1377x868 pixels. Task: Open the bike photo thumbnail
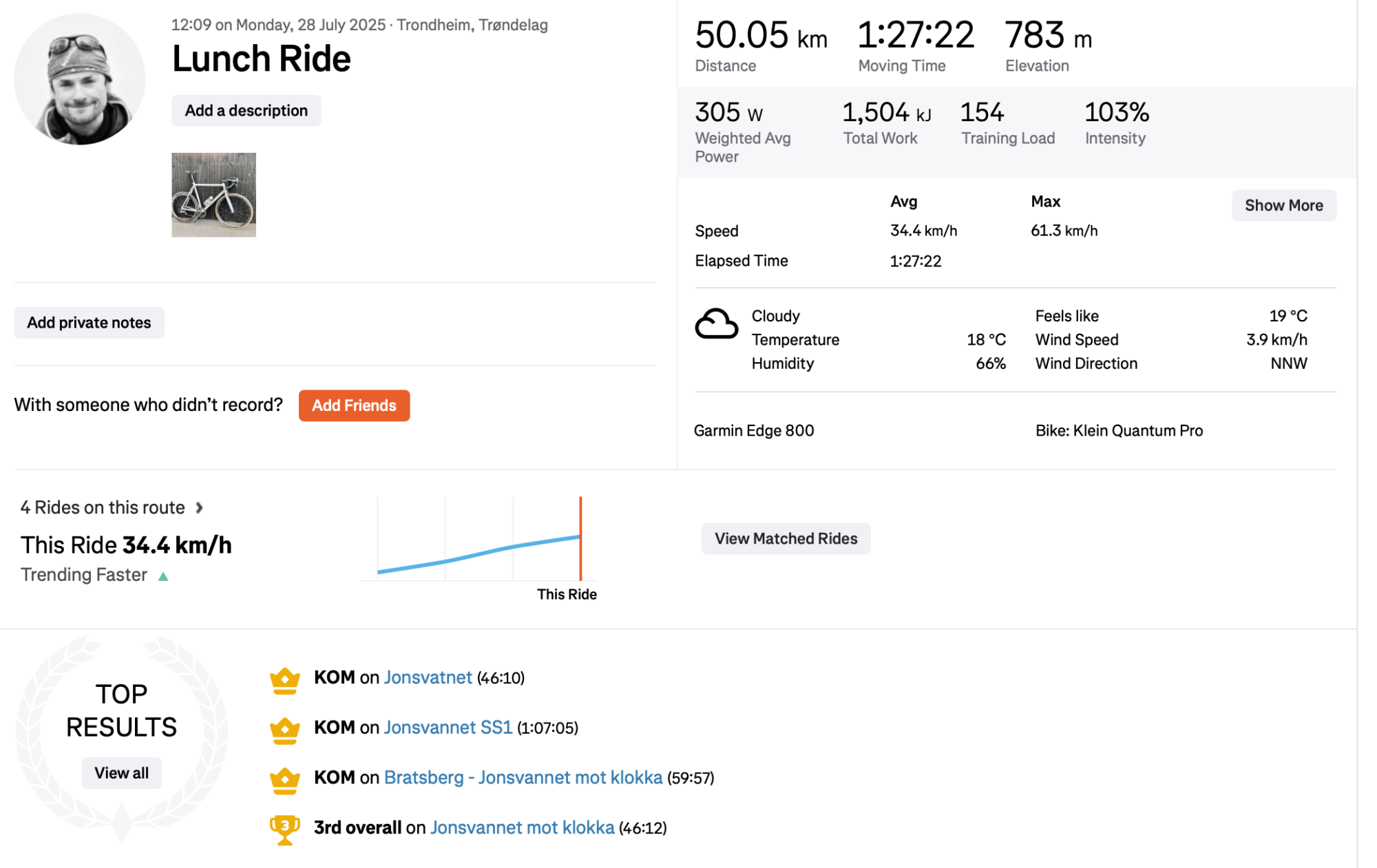pyautogui.click(x=213, y=195)
